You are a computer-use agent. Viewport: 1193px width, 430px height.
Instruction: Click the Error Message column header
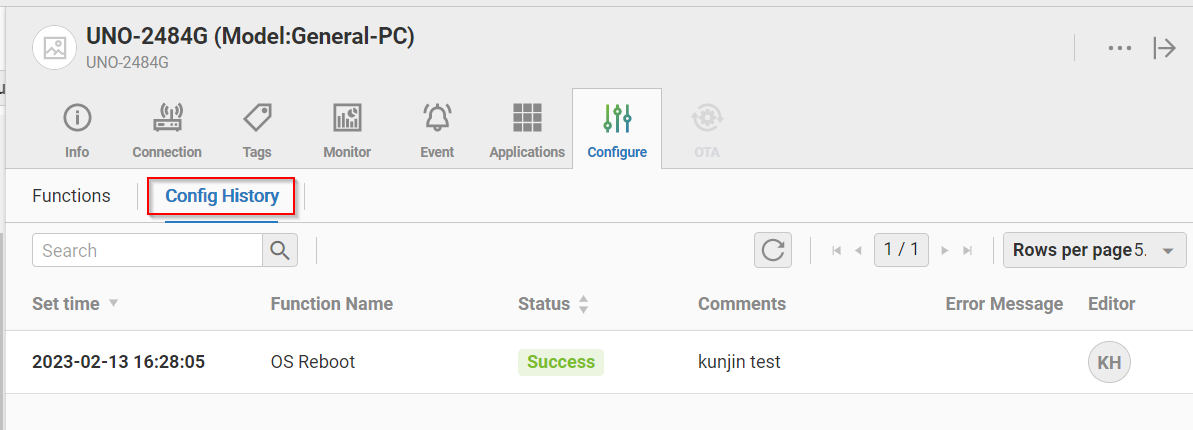click(x=1004, y=304)
